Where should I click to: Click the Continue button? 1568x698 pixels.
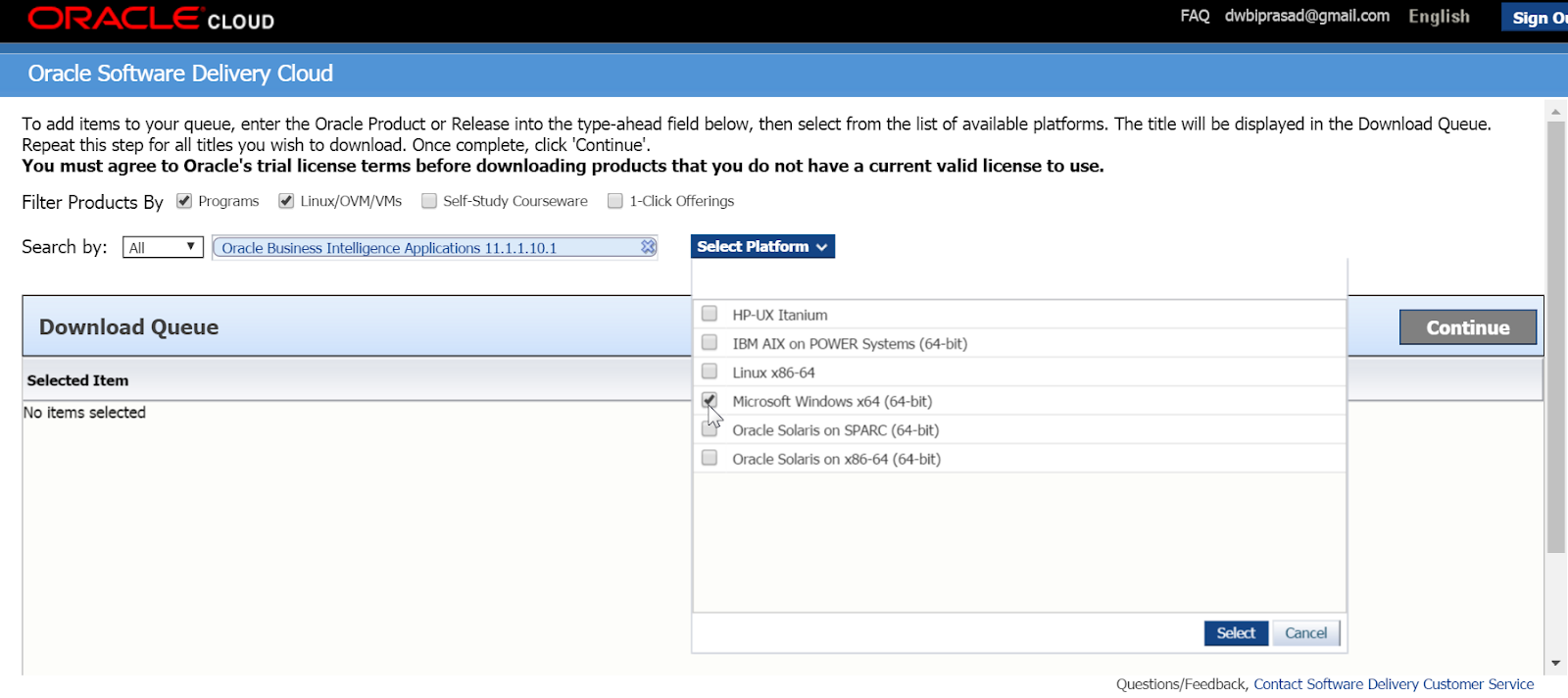pyautogui.click(x=1468, y=327)
